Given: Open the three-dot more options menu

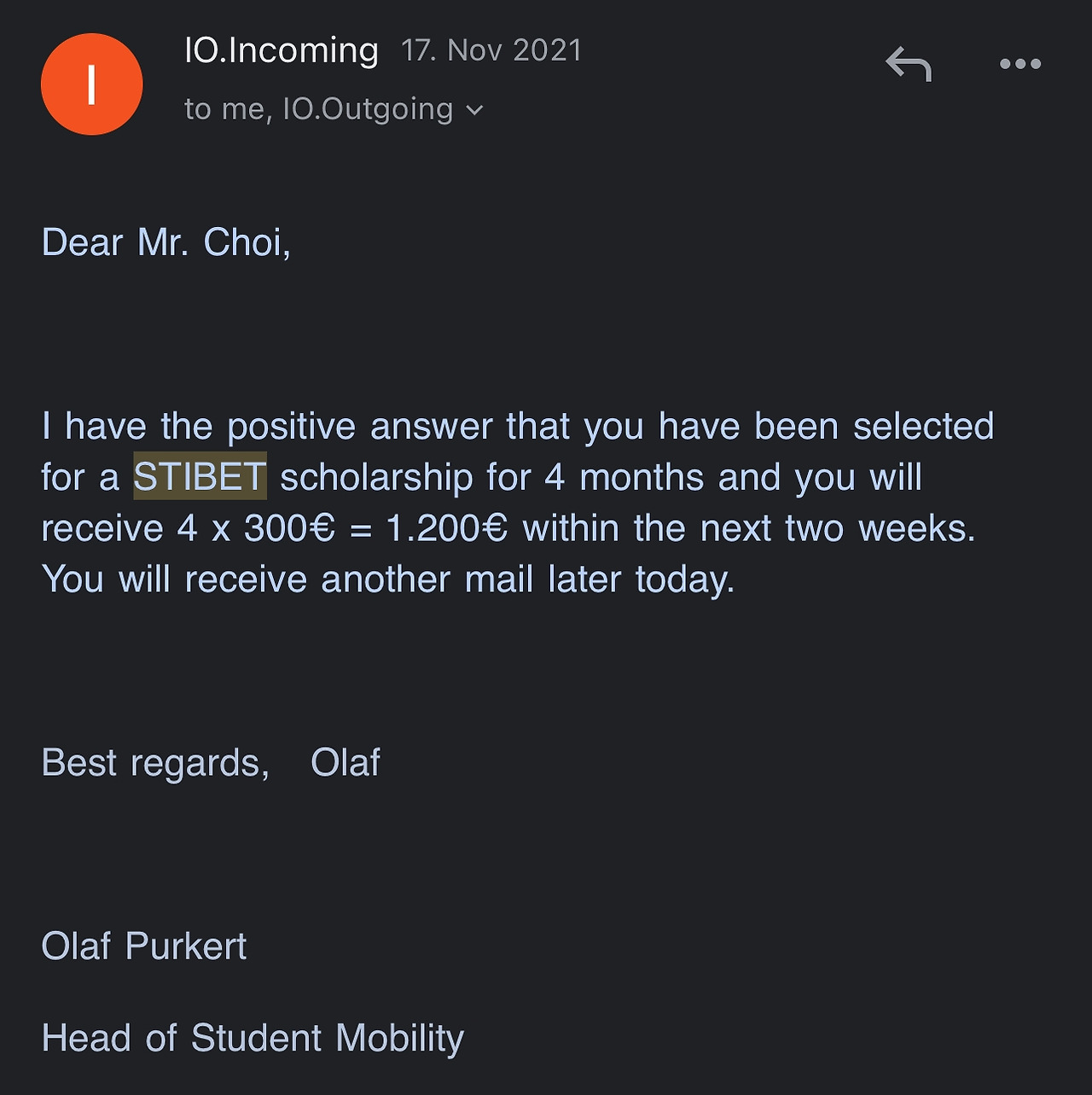Looking at the screenshot, I should pyautogui.click(x=1020, y=64).
